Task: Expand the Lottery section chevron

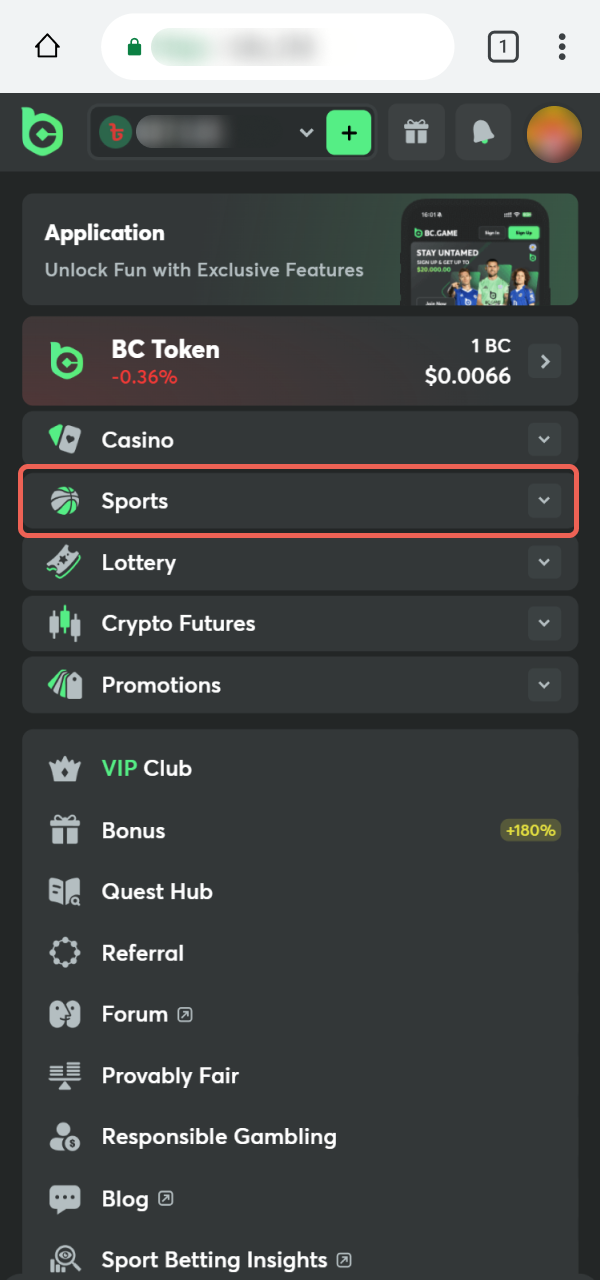Action: pos(544,562)
